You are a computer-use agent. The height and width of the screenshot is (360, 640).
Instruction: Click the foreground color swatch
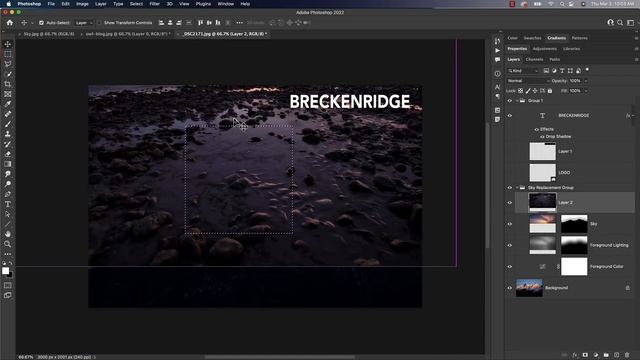5,271
